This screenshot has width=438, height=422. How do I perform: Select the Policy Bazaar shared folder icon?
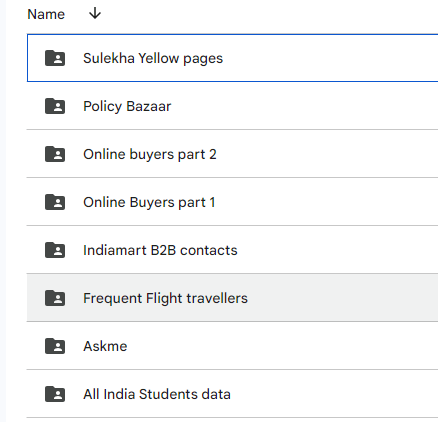coord(55,106)
